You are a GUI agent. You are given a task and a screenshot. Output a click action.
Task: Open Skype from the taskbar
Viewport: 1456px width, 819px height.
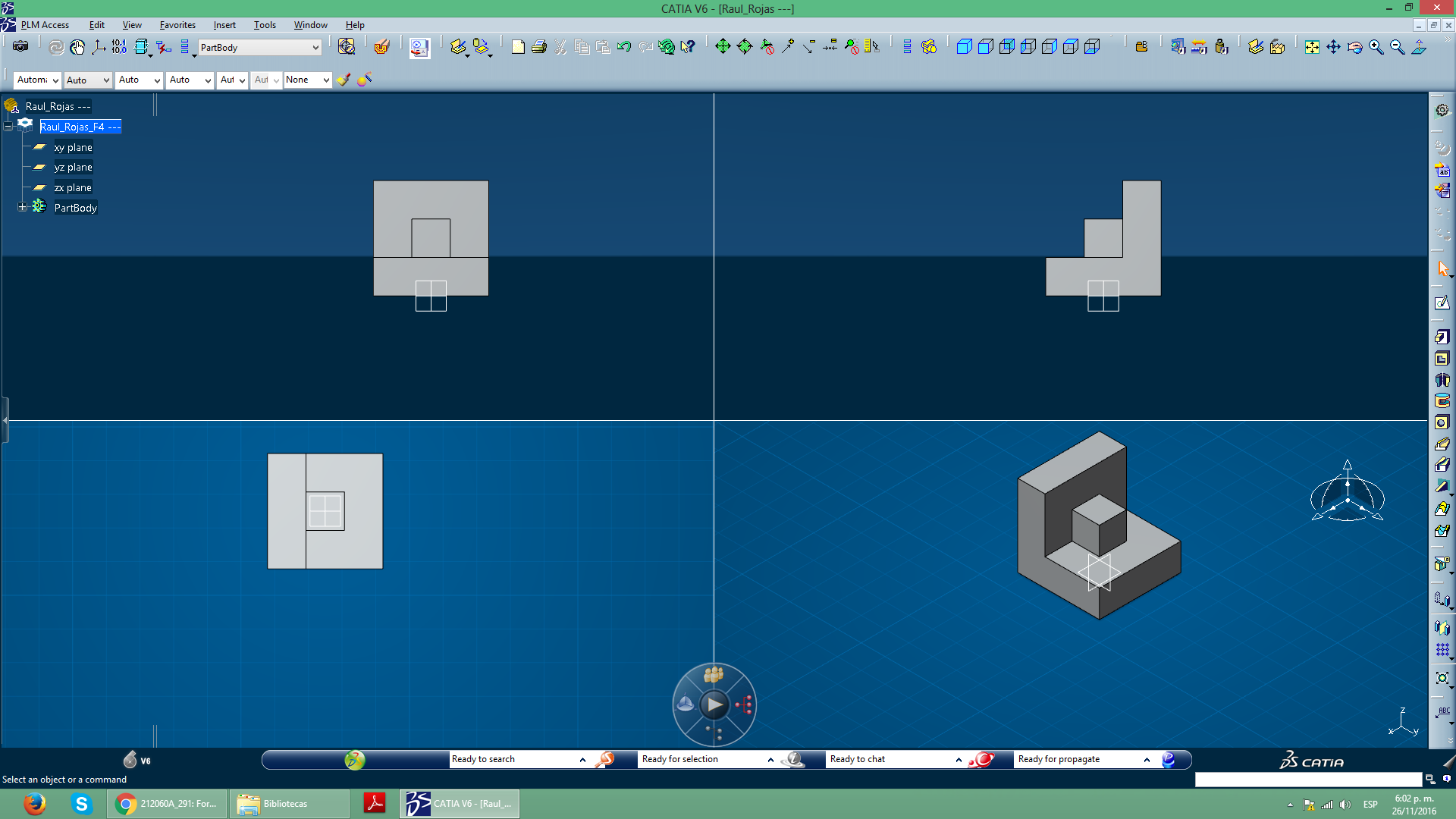click(x=81, y=804)
